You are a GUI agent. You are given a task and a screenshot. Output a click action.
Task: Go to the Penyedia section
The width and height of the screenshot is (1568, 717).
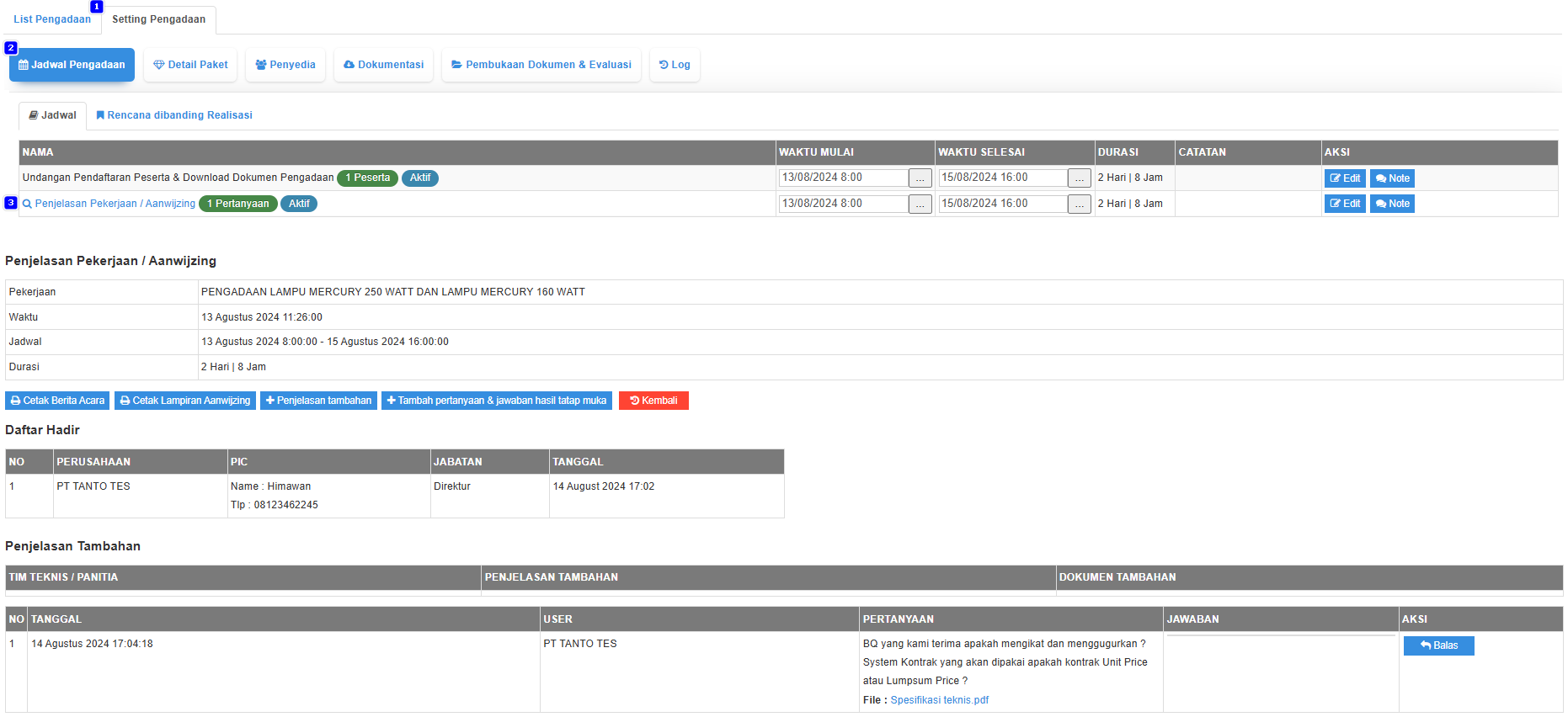(285, 65)
